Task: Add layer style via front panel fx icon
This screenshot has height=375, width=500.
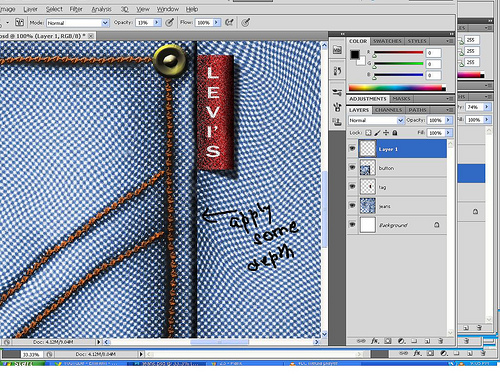Action: point(375,341)
